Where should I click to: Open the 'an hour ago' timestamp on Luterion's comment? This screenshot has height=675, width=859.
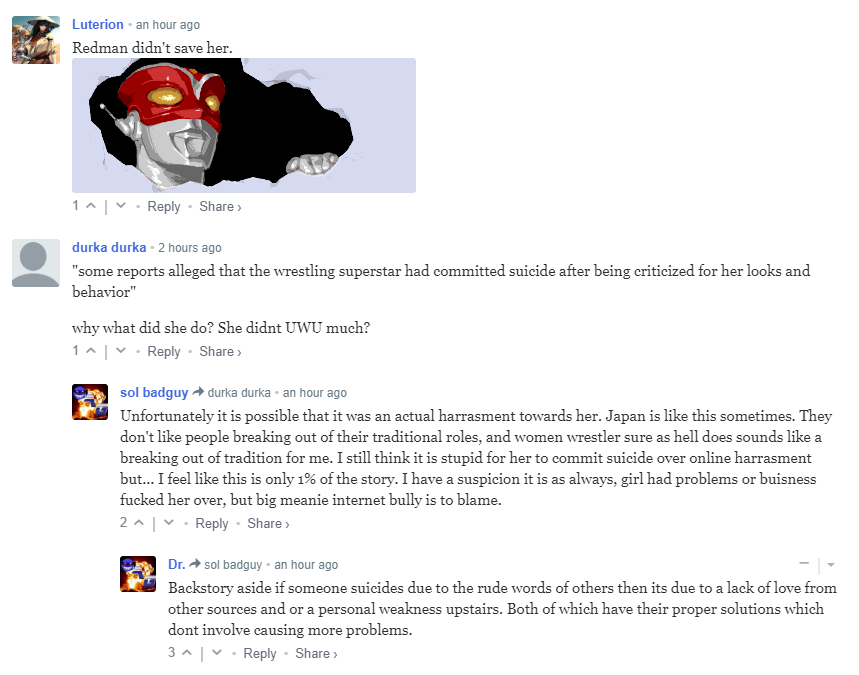(168, 25)
